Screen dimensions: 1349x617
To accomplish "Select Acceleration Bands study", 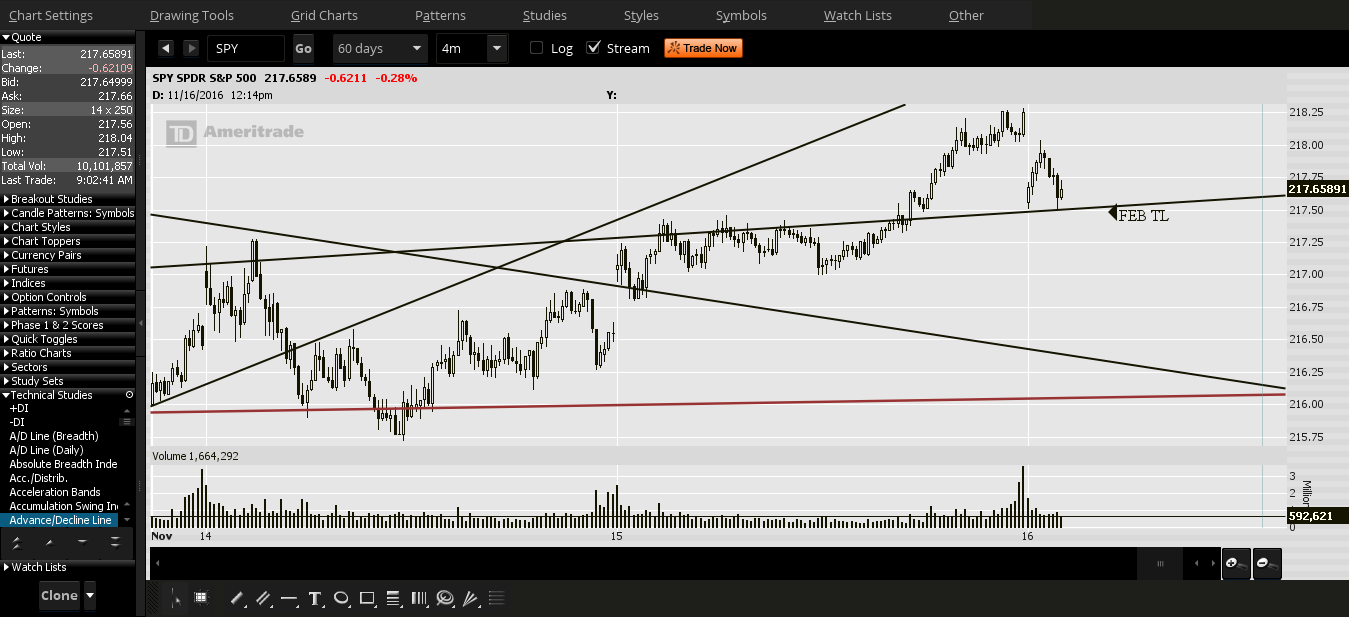I will point(55,492).
